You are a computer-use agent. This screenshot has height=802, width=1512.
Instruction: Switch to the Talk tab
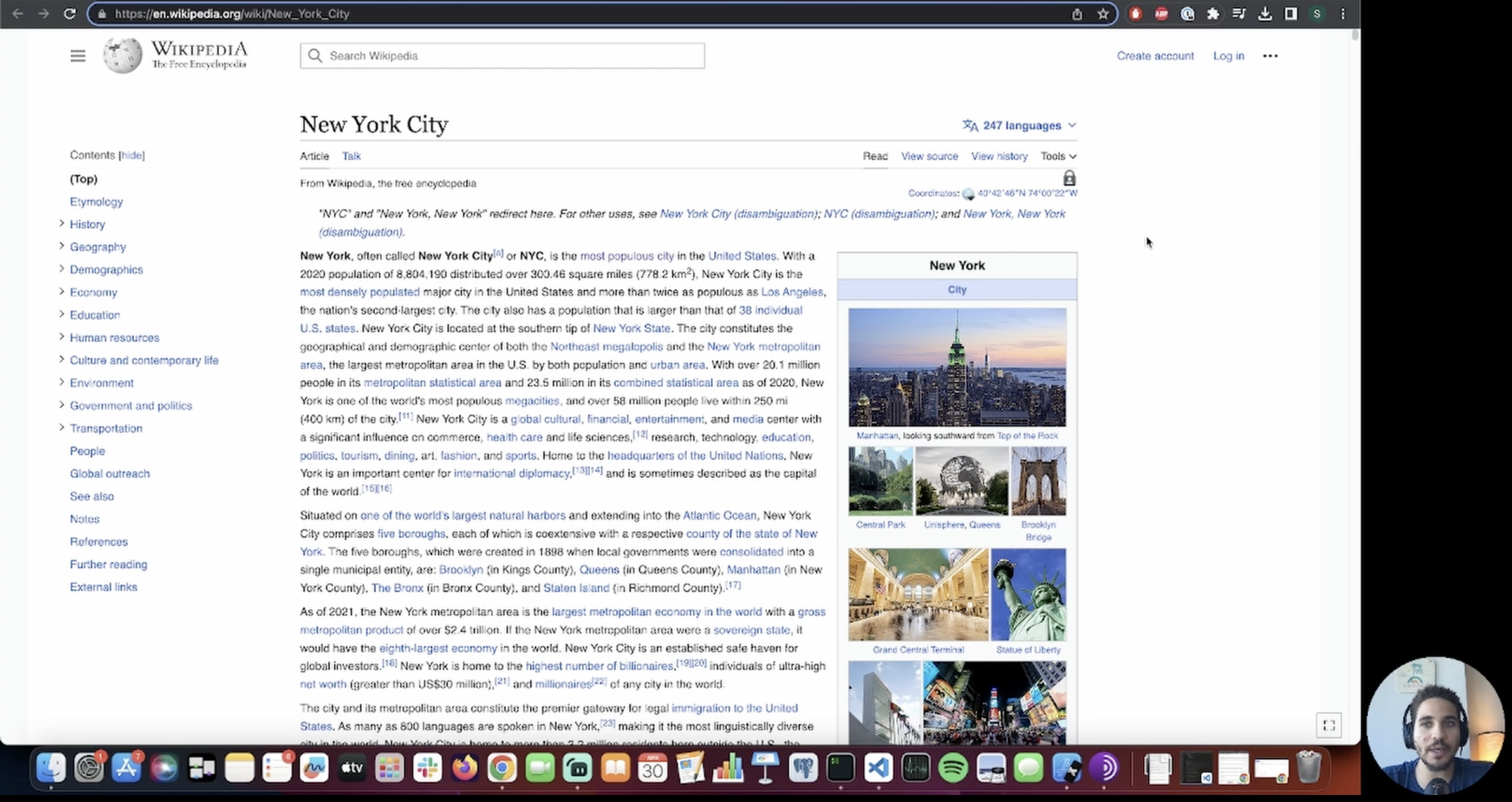352,156
